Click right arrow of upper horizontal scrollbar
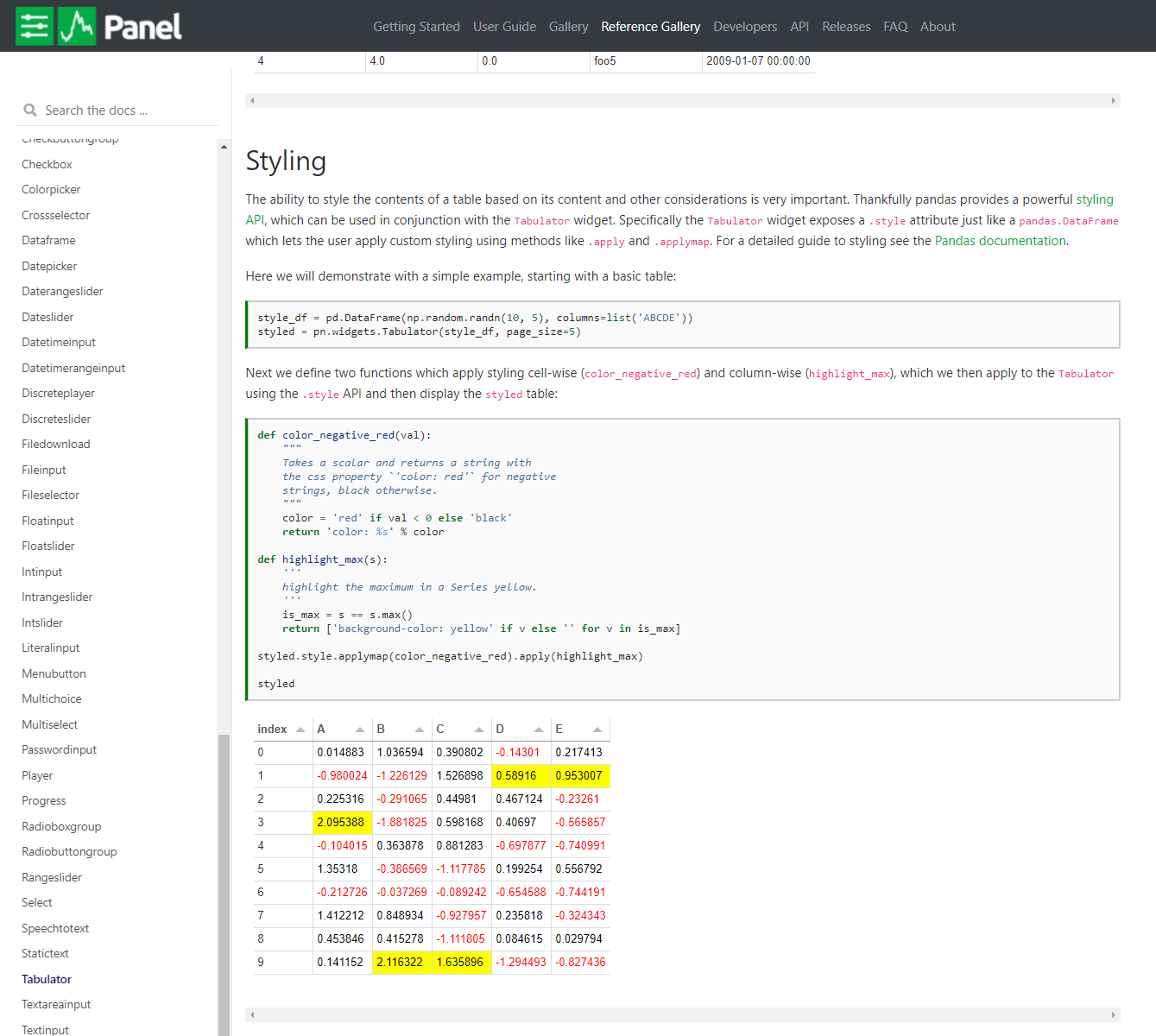 (x=1114, y=101)
